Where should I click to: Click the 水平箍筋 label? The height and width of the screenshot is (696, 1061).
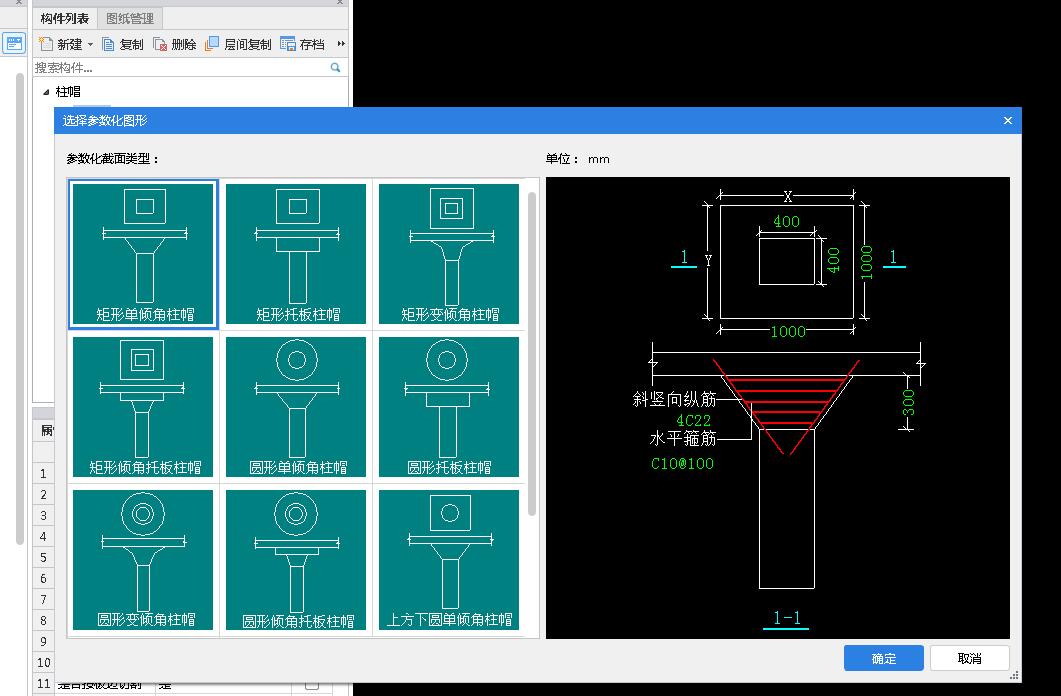[x=683, y=438]
